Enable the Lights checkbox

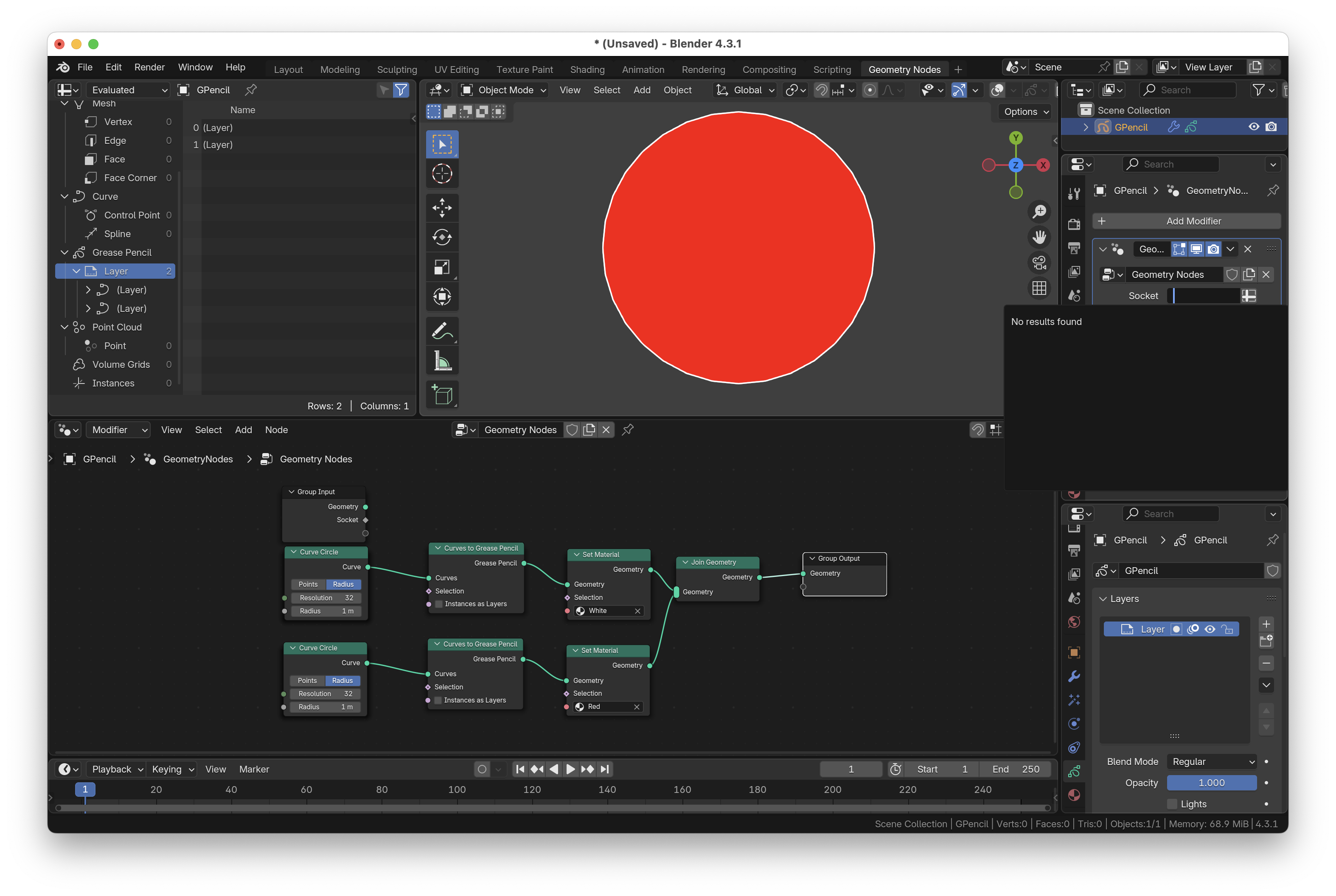(1172, 804)
